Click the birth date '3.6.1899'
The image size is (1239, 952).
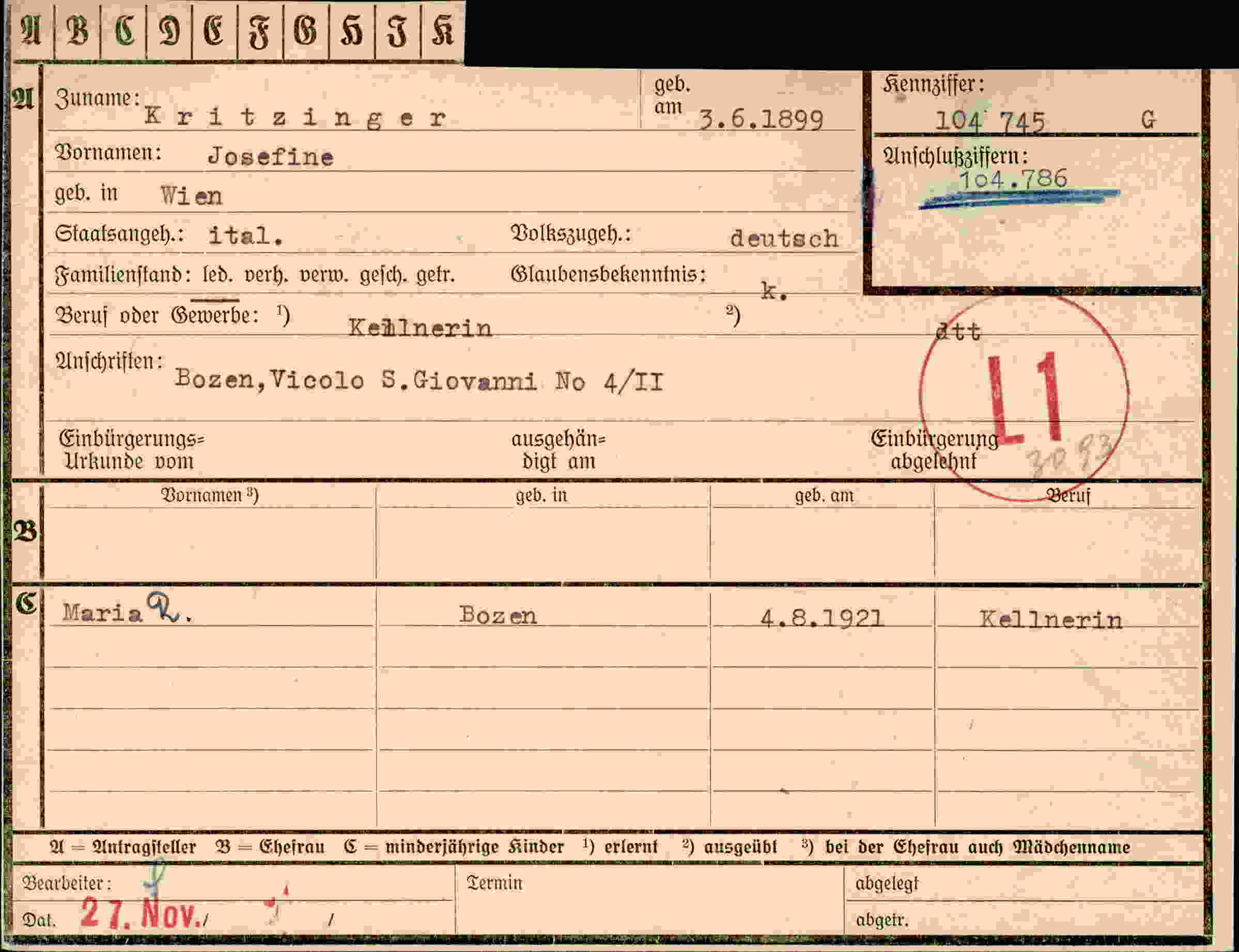[x=761, y=119]
